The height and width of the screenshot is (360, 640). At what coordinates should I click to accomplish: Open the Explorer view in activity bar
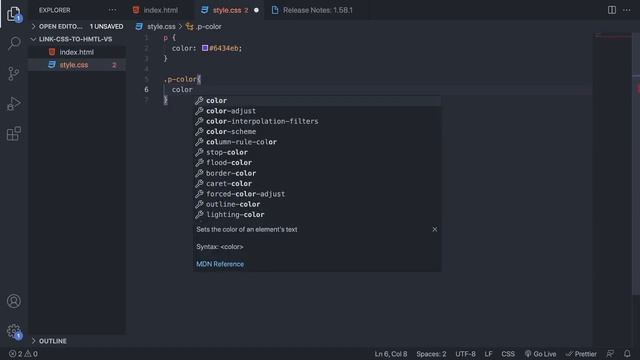click(14, 14)
